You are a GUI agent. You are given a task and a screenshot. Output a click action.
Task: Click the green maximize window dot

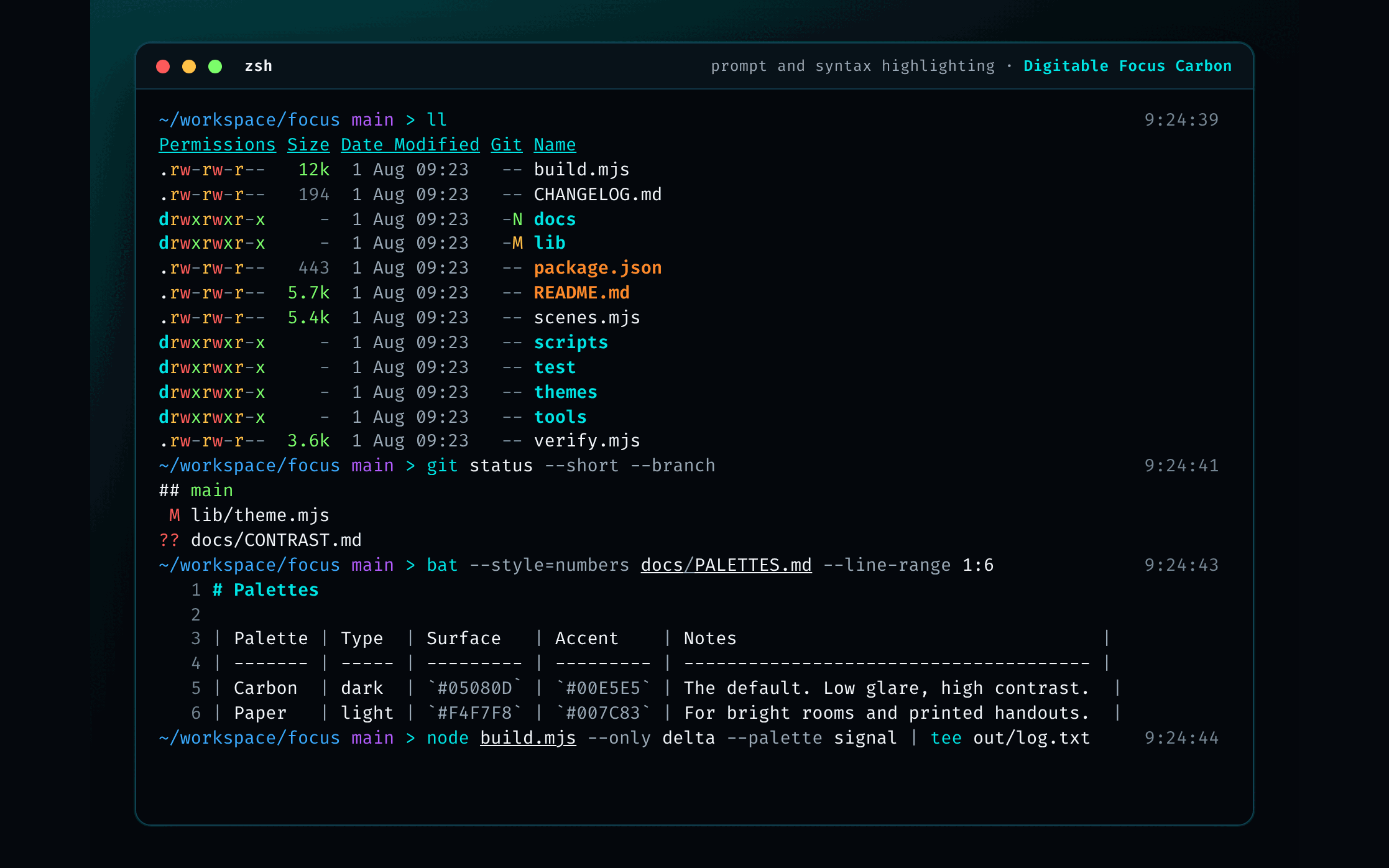tap(215, 67)
